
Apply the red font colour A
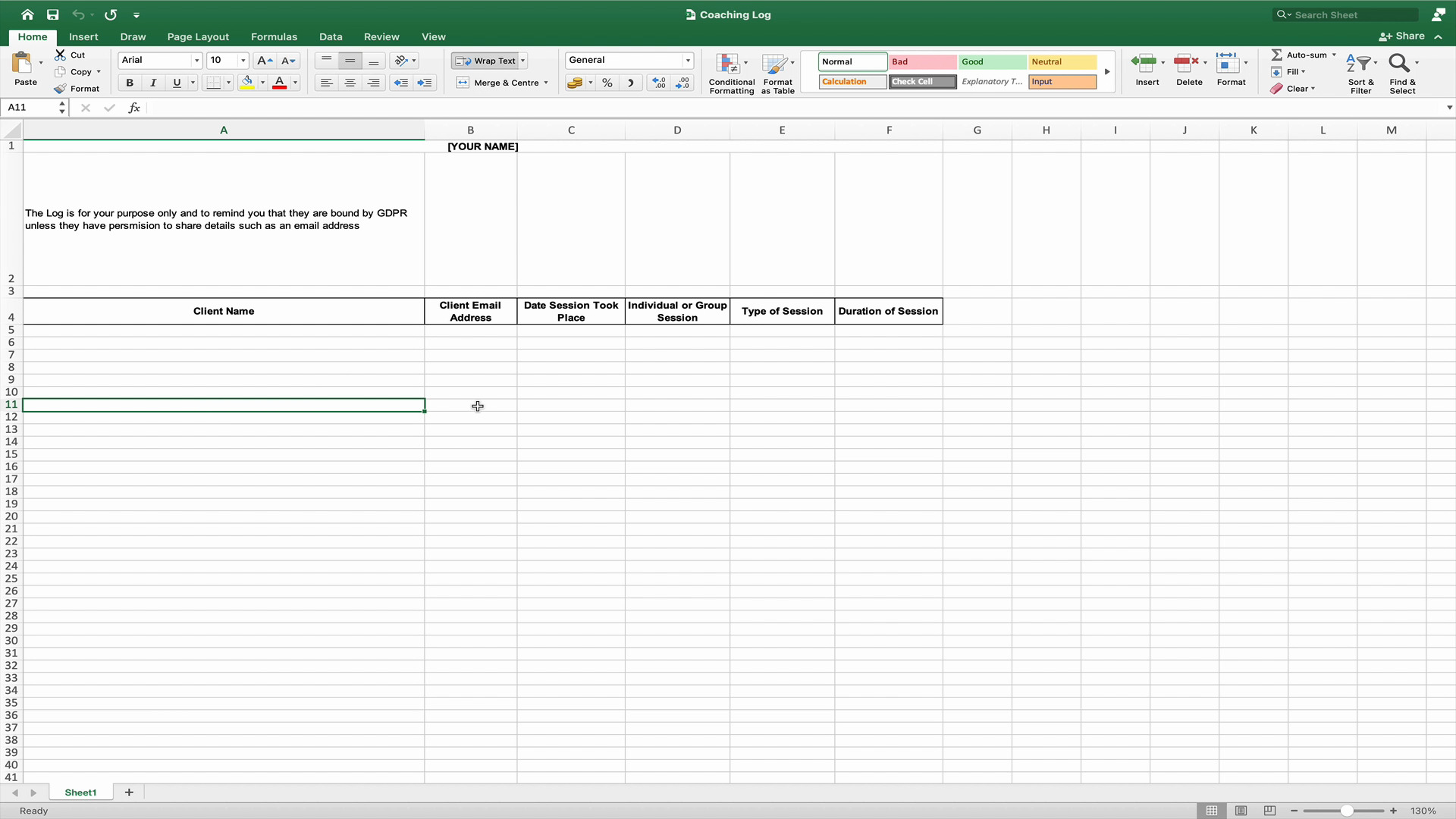279,83
